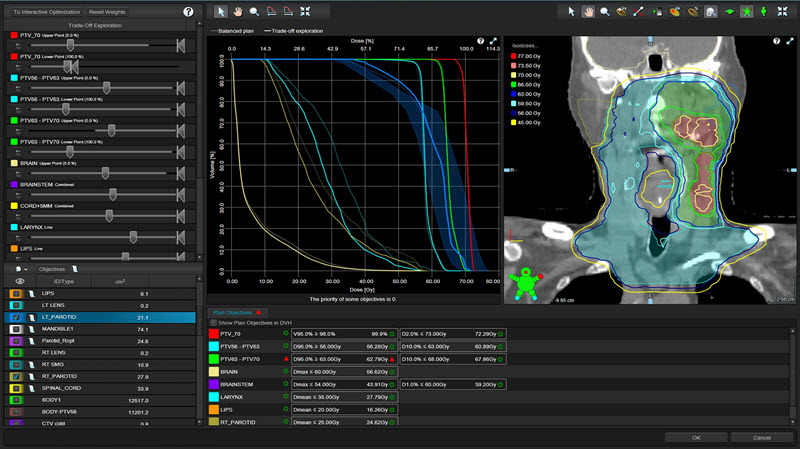Open the help question mark in Trade-Off panel
800x449 pixels.
(x=188, y=11)
